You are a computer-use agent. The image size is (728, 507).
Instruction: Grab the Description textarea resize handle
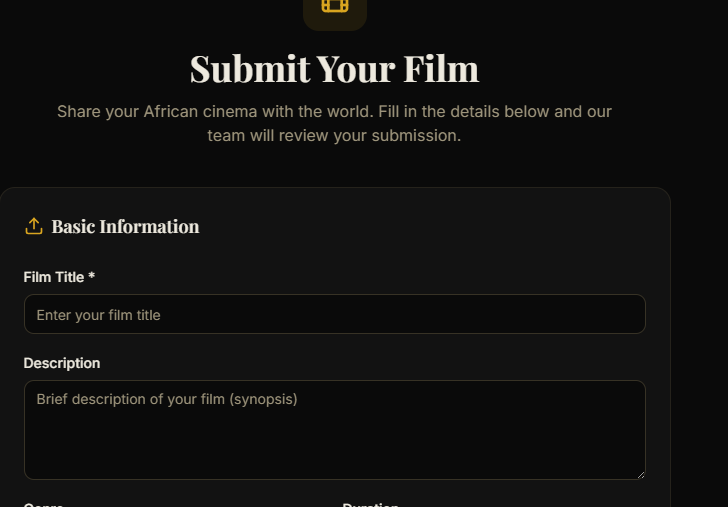coord(640,474)
